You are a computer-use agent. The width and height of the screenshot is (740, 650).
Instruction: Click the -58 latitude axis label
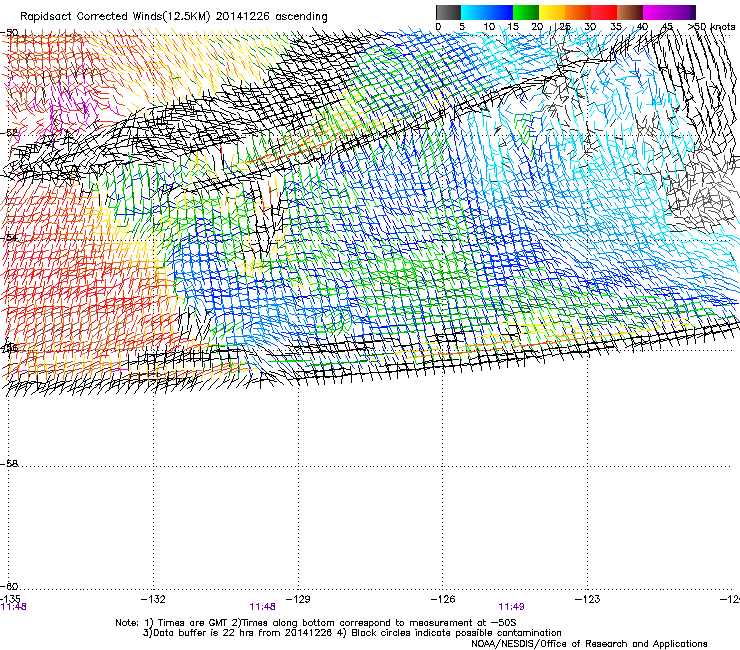tap(9, 464)
